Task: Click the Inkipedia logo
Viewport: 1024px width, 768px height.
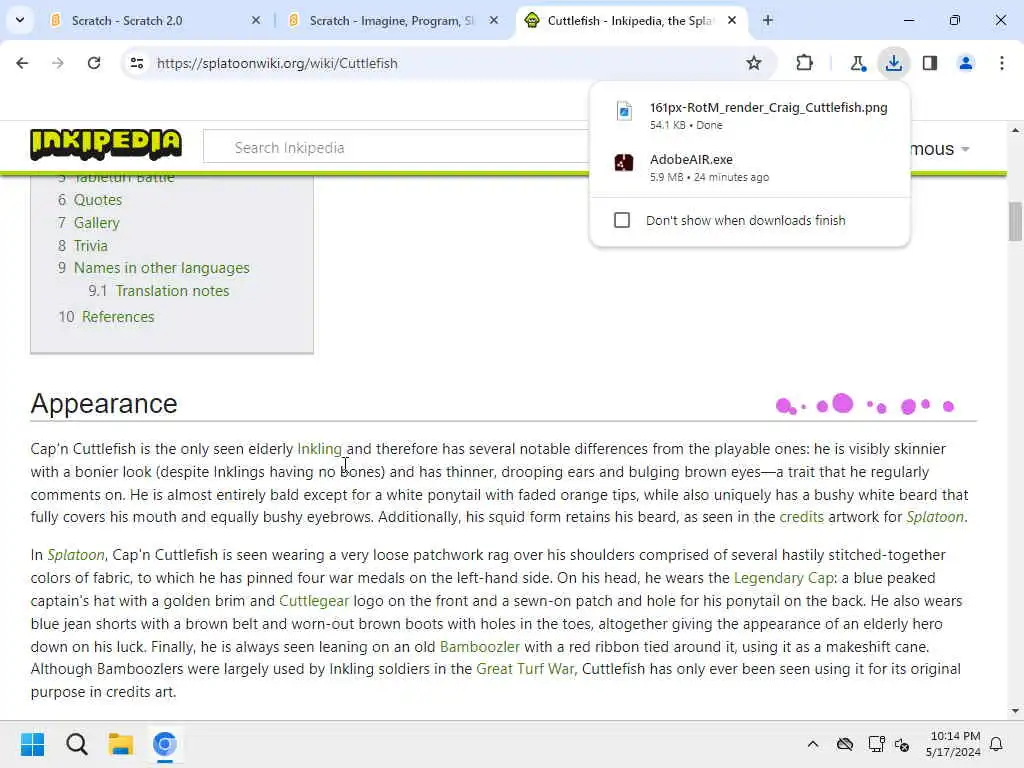Action: point(106,144)
